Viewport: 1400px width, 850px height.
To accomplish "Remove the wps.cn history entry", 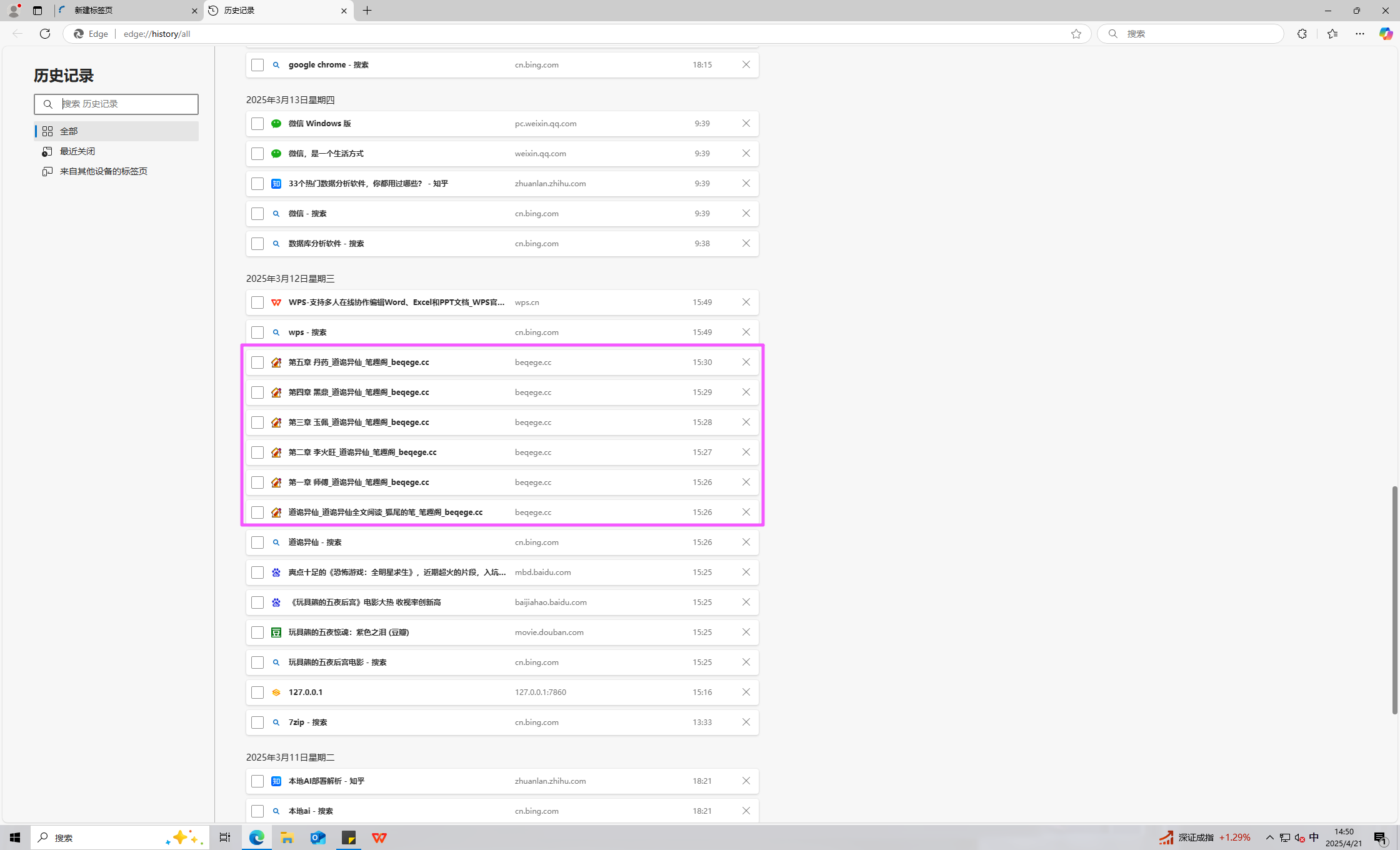I will [x=746, y=302].
